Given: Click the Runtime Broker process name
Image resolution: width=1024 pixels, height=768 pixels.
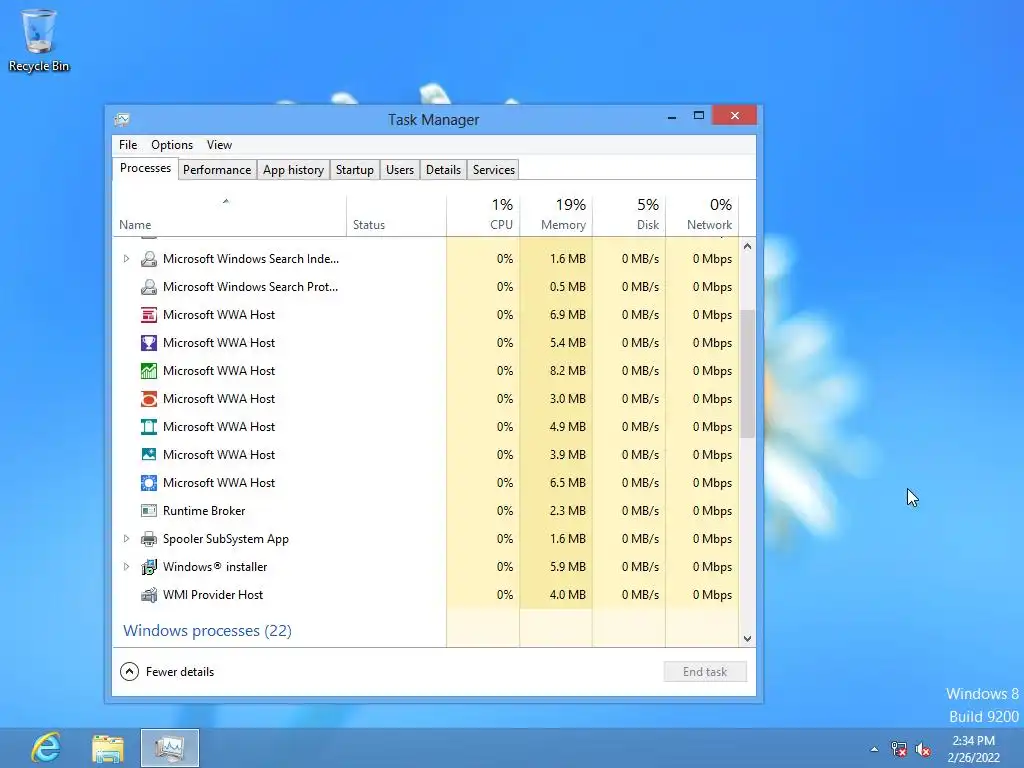Looking at the screenshot, I should 204,511.
